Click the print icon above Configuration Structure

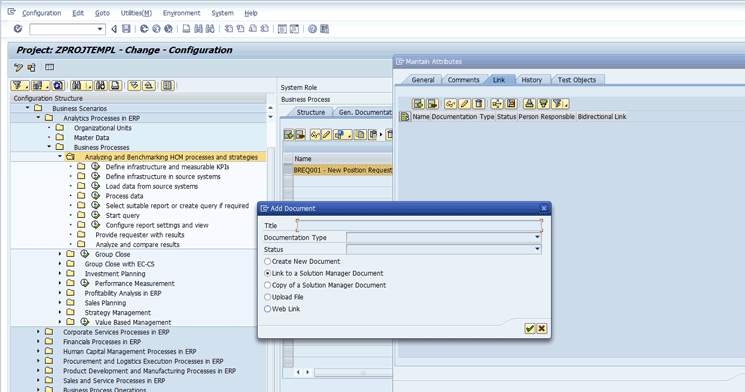click(115, 86)
